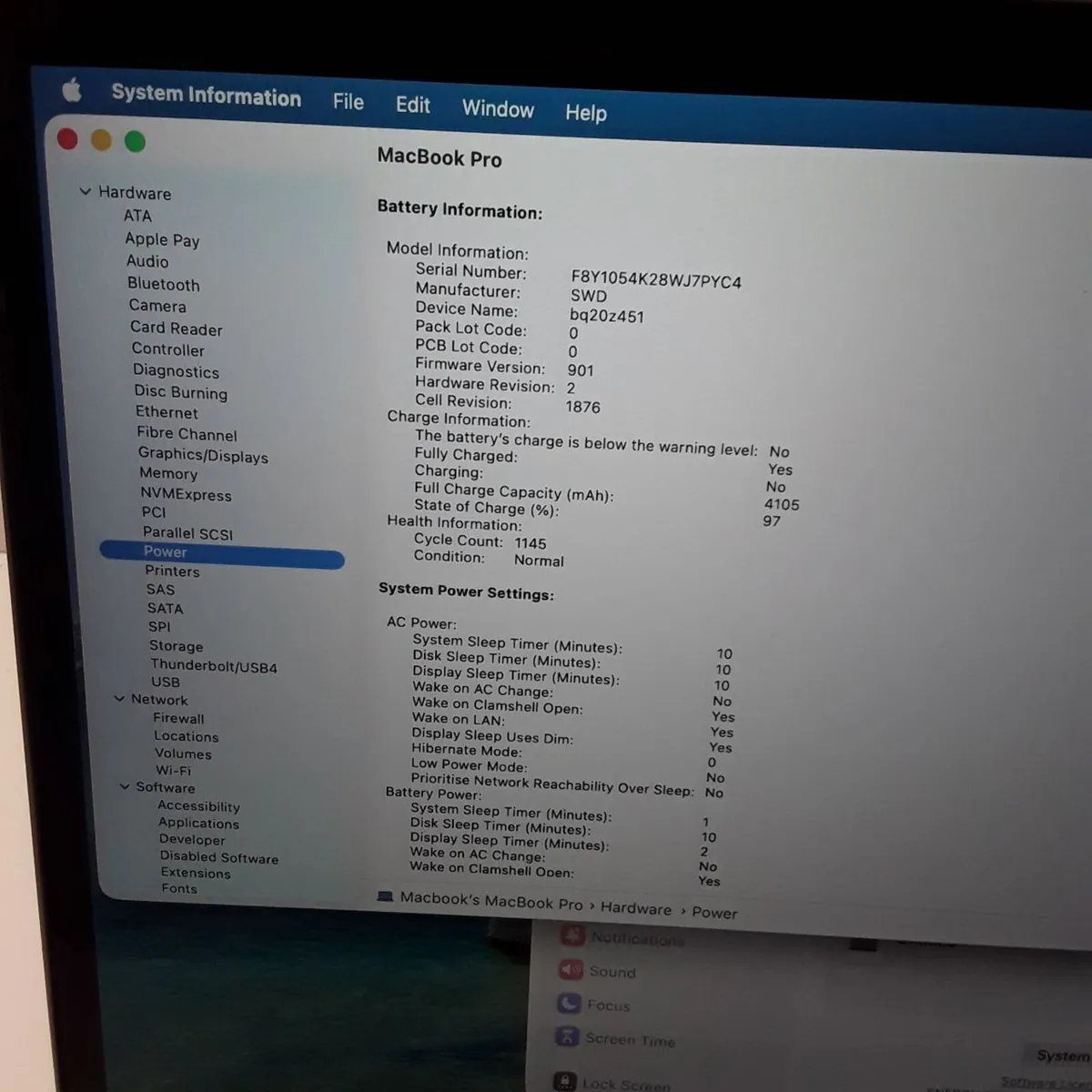The width and height of the screenshot is (1092, 1092).
Task: Select Camera in the sidebar
Action: tap(157, 306)
